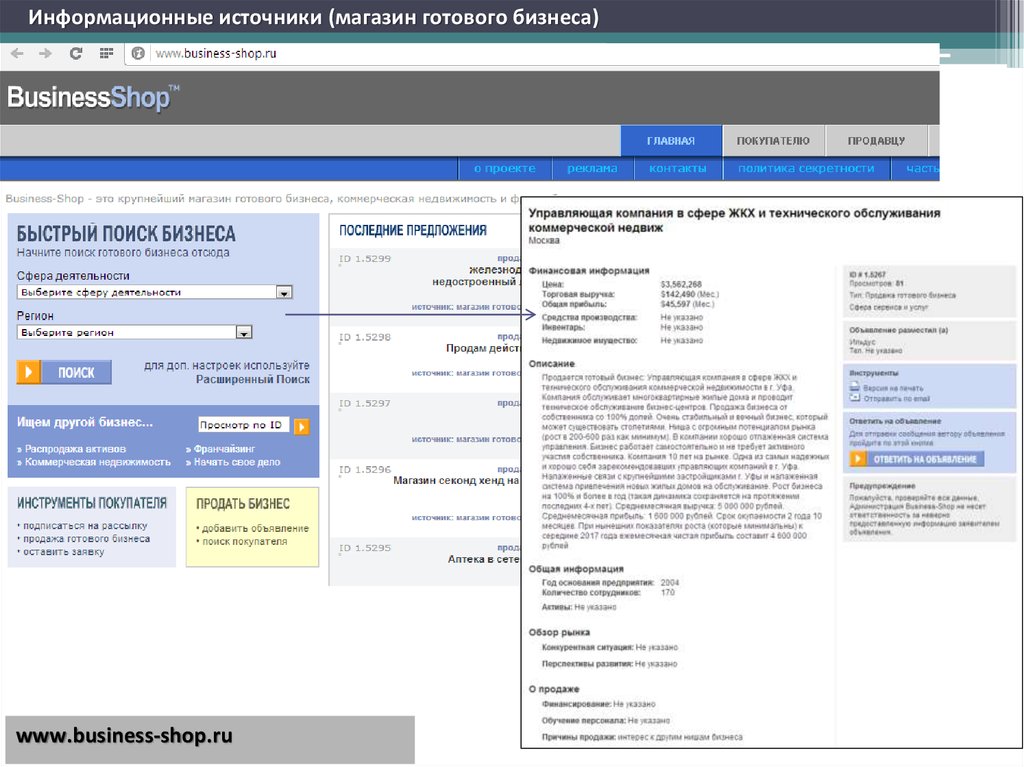The image size is (1024, 767).
Task: Click the browser back arrow
Action: 17,53
